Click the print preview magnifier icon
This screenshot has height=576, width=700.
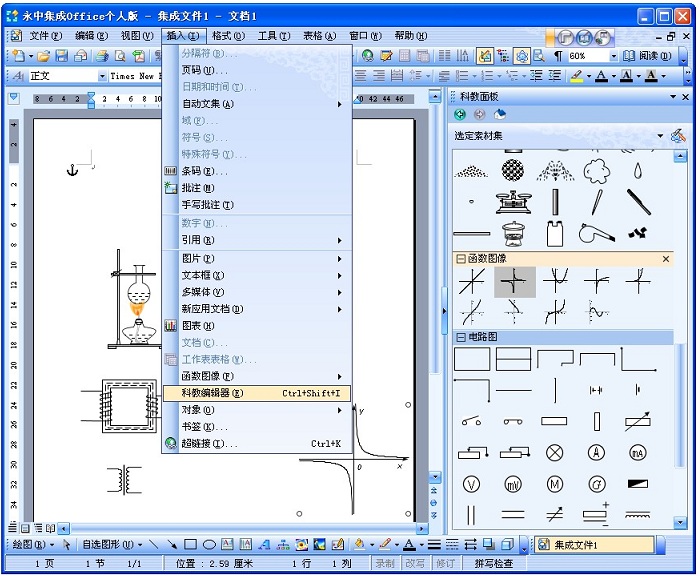[x=120, y=56]
